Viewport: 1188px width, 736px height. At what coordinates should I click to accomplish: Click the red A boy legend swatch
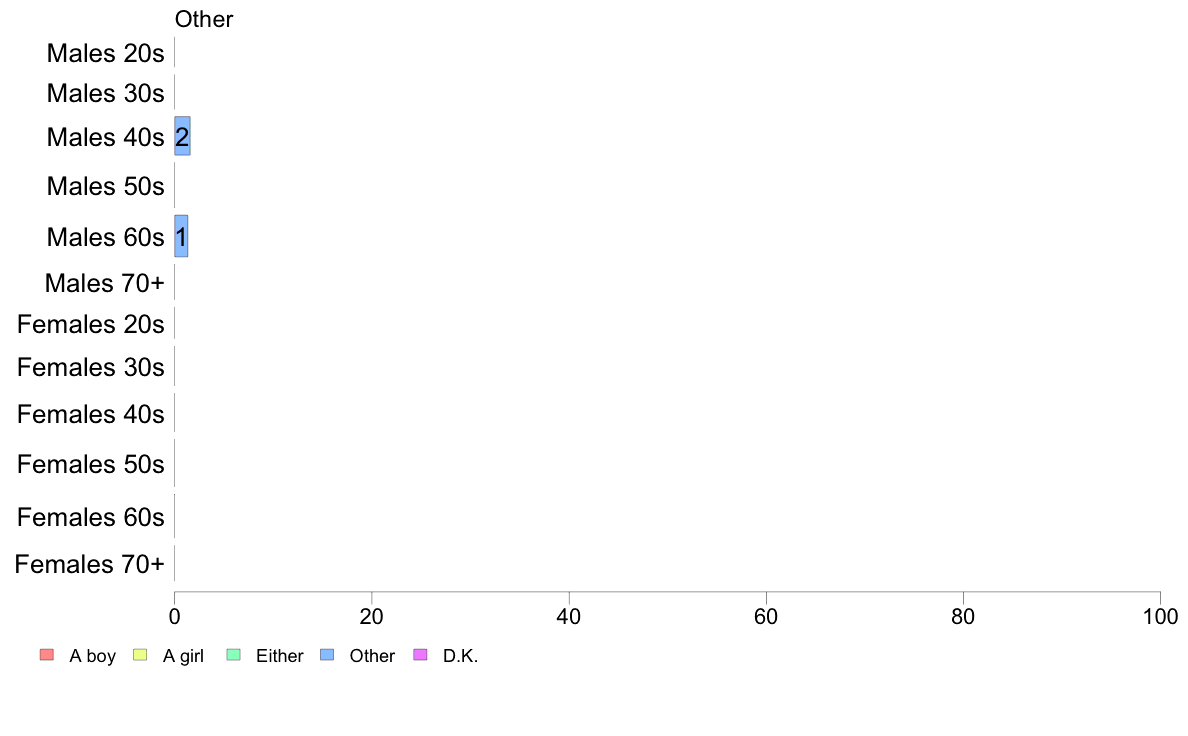(x=47, y=655)
